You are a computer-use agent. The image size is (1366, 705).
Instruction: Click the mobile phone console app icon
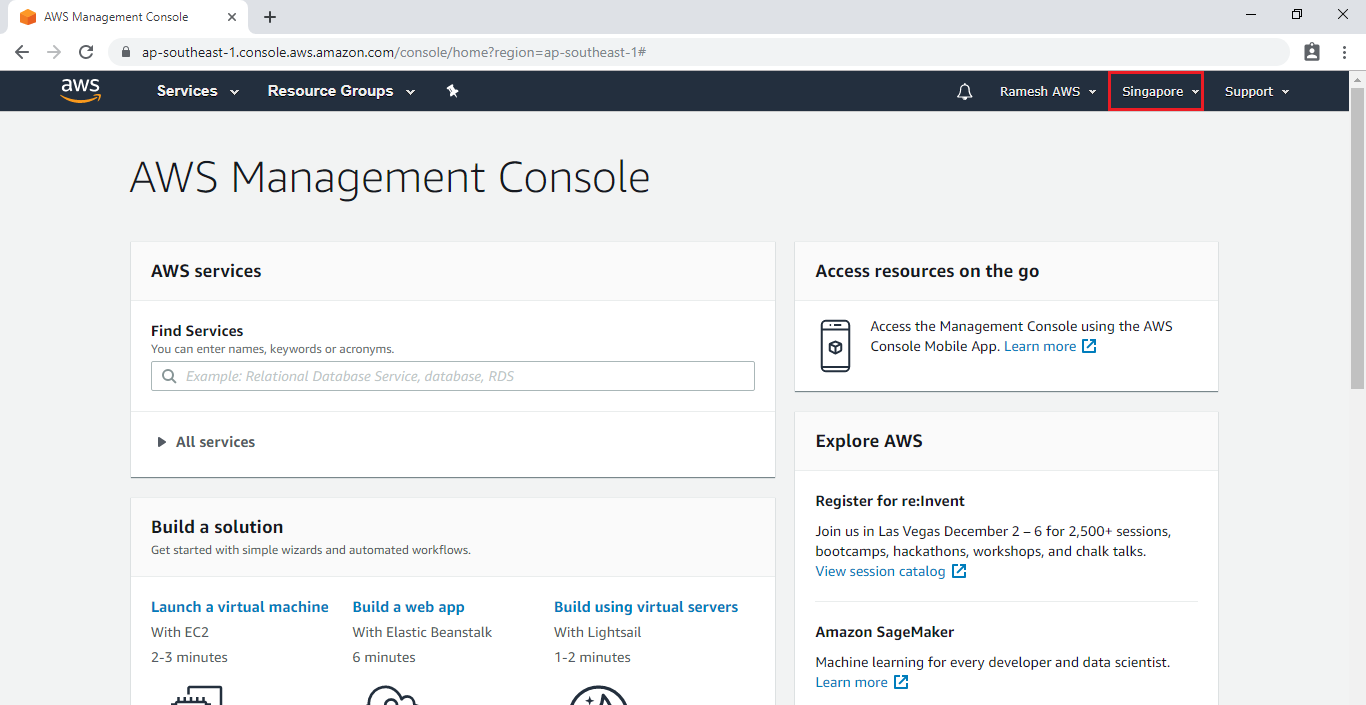coord(835,346)
